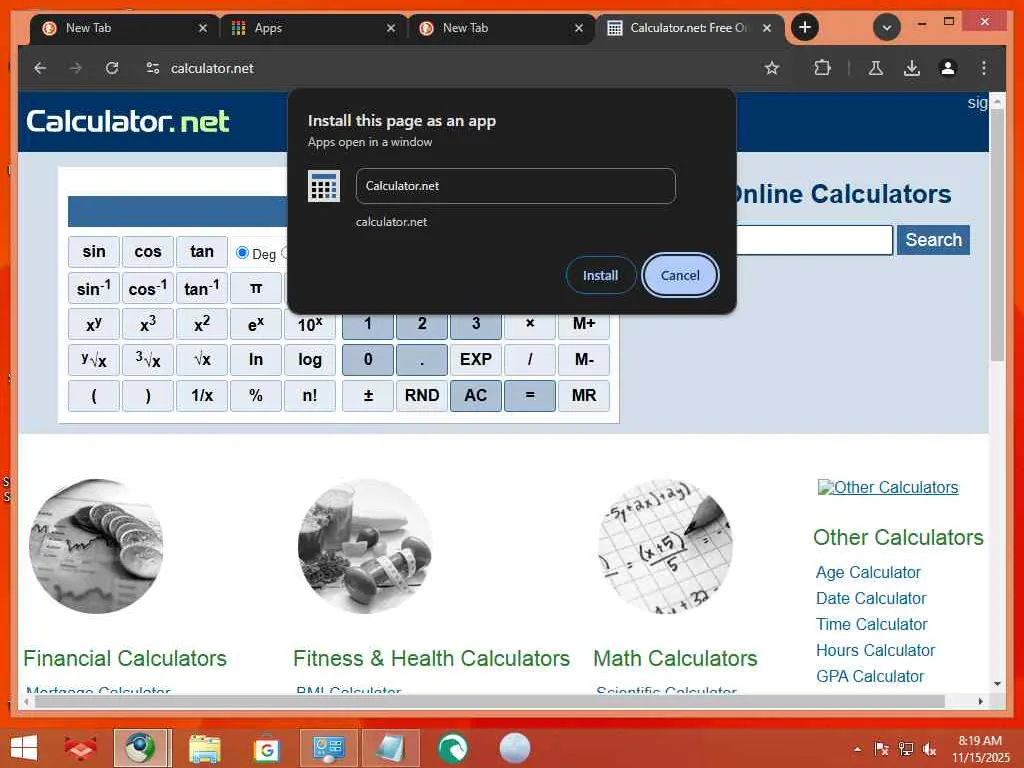Click the cos calculator key
Screen dimensions: 1024x768
point(148,251)
